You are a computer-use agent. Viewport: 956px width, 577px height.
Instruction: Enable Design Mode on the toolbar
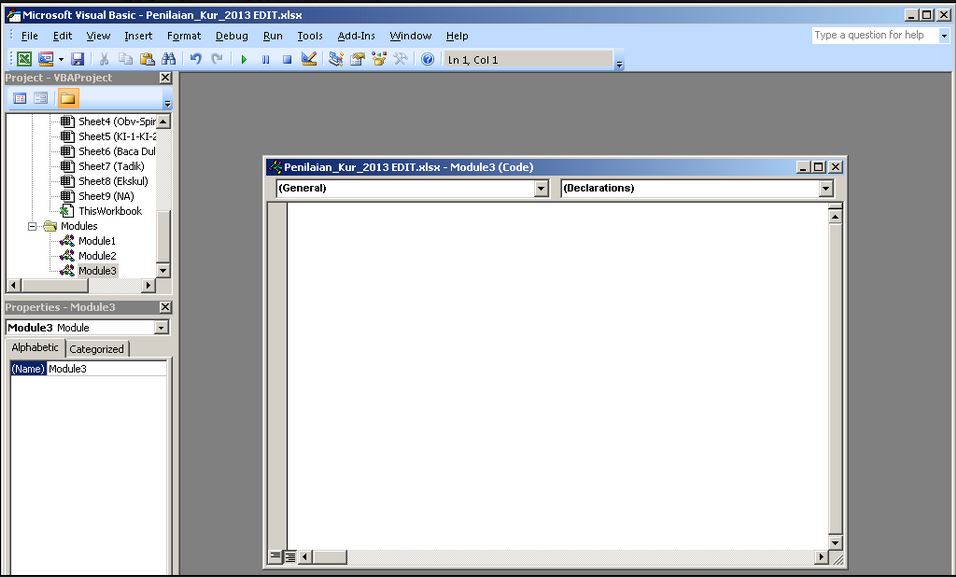pos(310,58)
